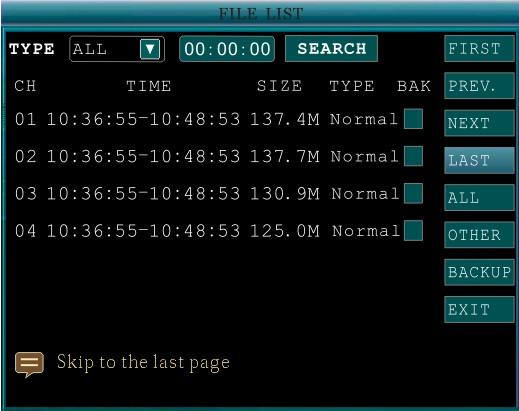Click the BAK column header
The image size is (519, 411).
click(x=414, y=86)
